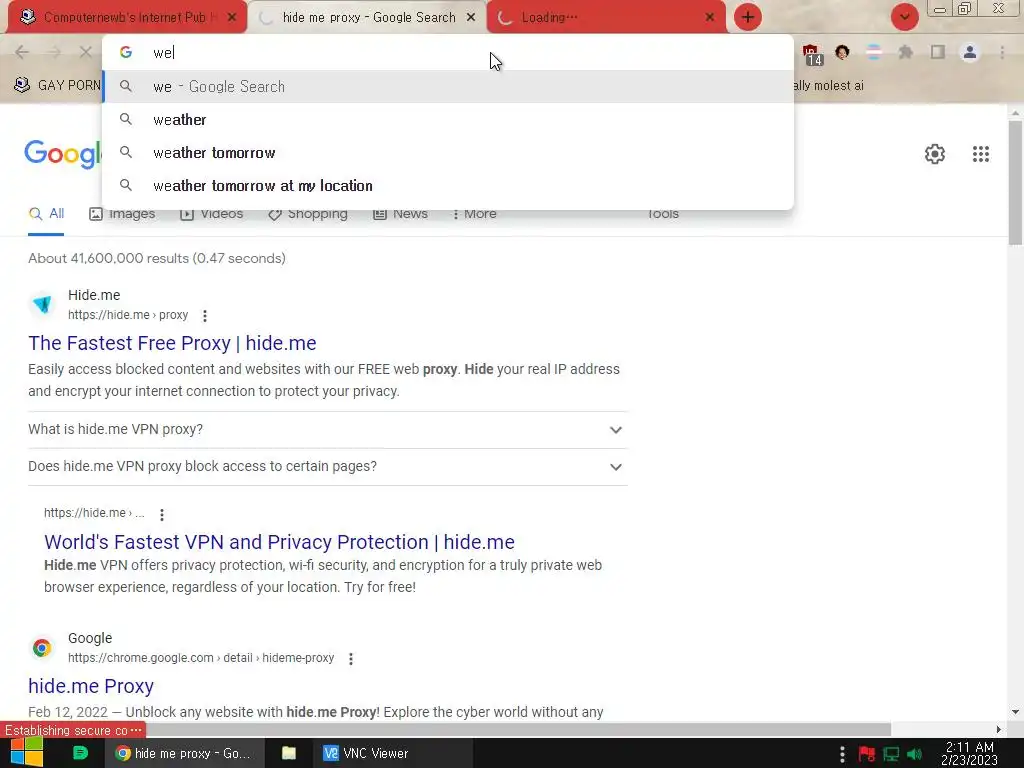Open the More search filters menu
The image size is (1024, 768).
pos(474,214)
